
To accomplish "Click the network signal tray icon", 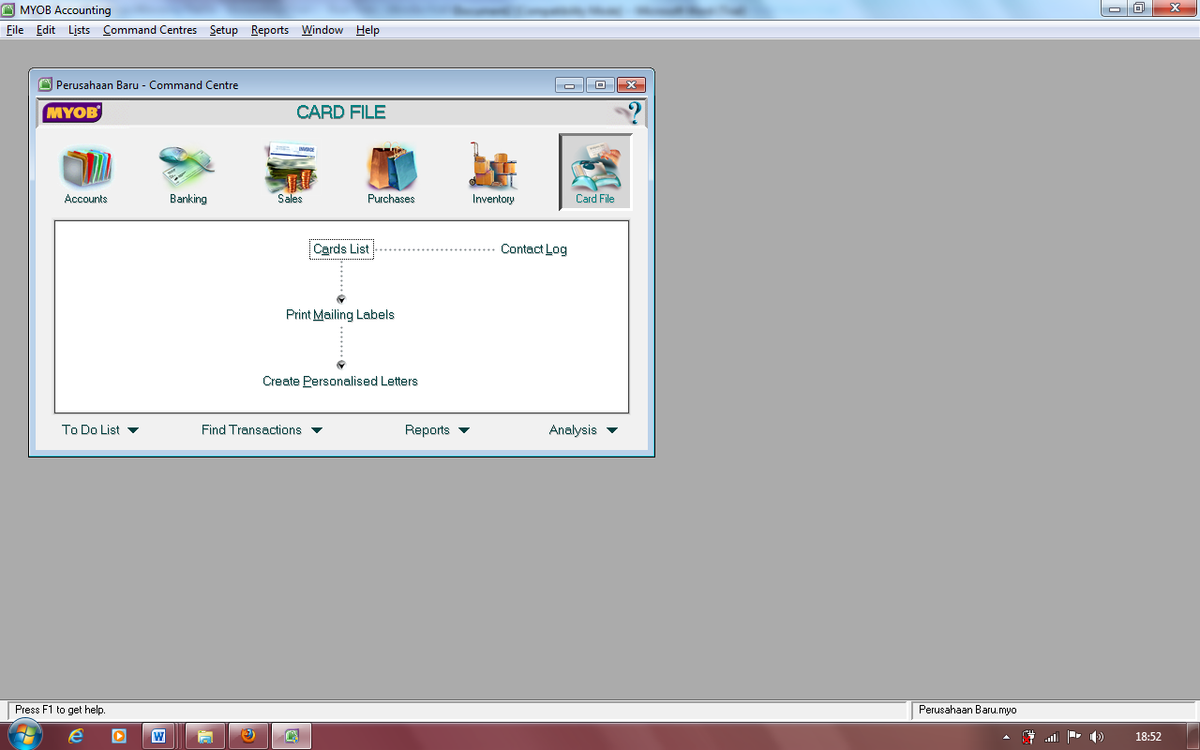I will [1051, 737].
